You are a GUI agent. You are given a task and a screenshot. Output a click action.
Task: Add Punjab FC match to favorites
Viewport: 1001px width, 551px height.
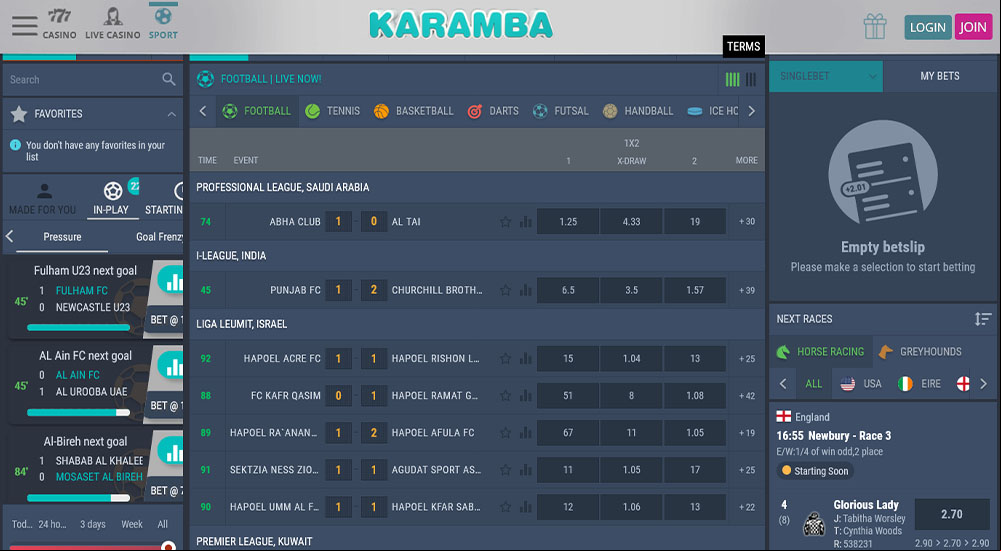coord(505,290)
